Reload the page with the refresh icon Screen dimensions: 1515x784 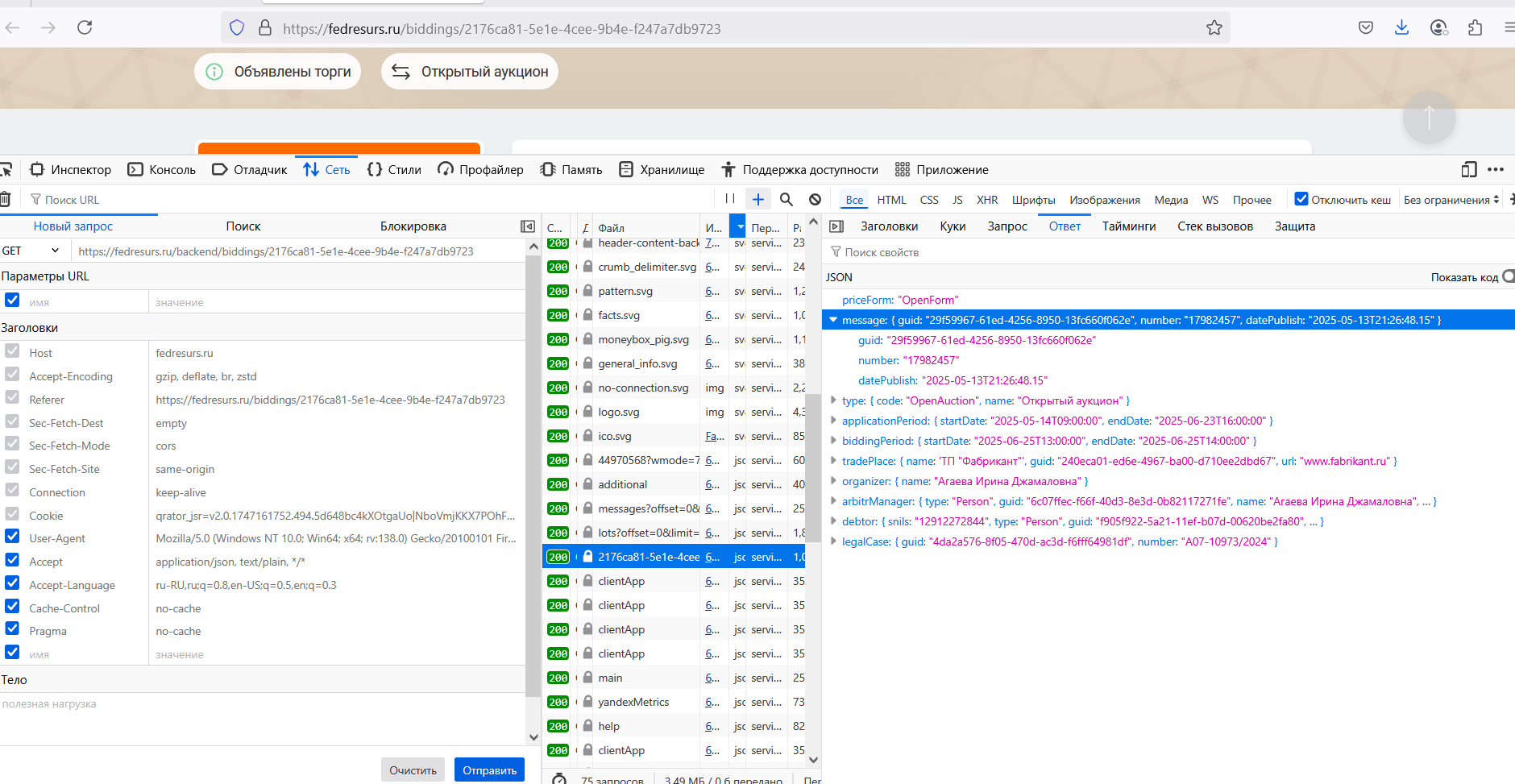point(85,27)
